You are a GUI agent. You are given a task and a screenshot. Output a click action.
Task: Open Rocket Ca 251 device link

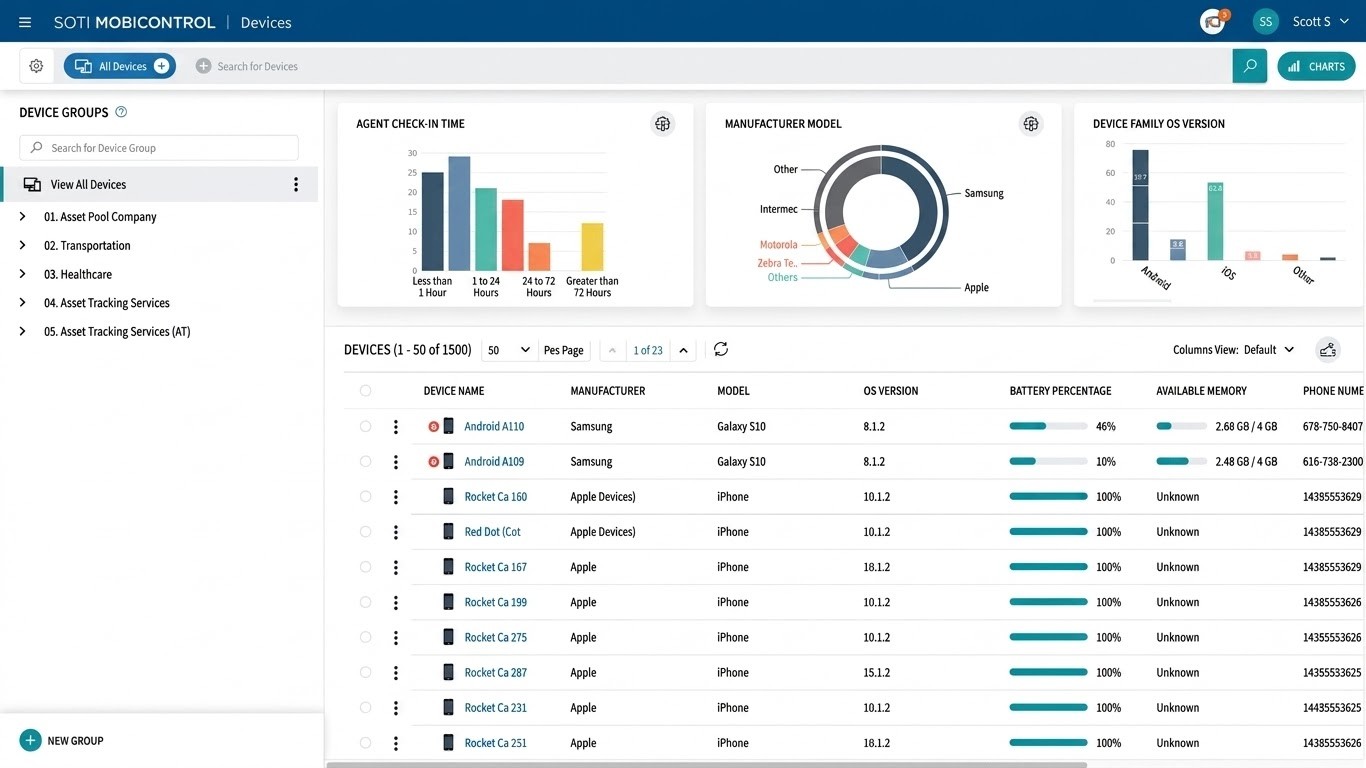click(x=496, y=743)
